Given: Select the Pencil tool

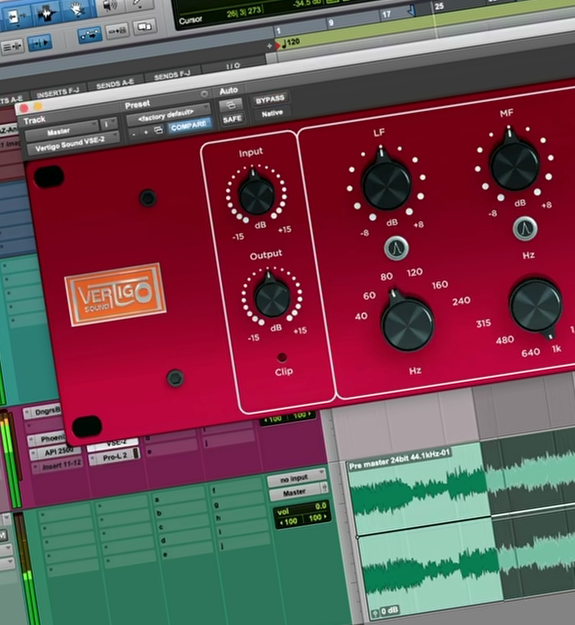Looking at the screenshot, I should tap(140, 3).
